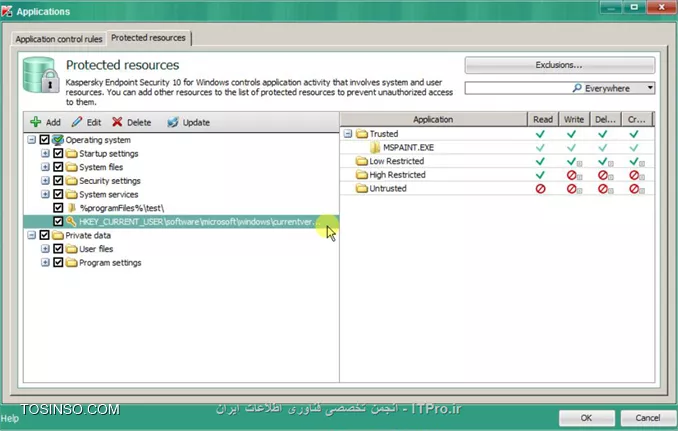This screenshot has width=678, height=431.
Task: Click the Untrusted folder icon
Action: pyautogui.click(x=361, y=188)
